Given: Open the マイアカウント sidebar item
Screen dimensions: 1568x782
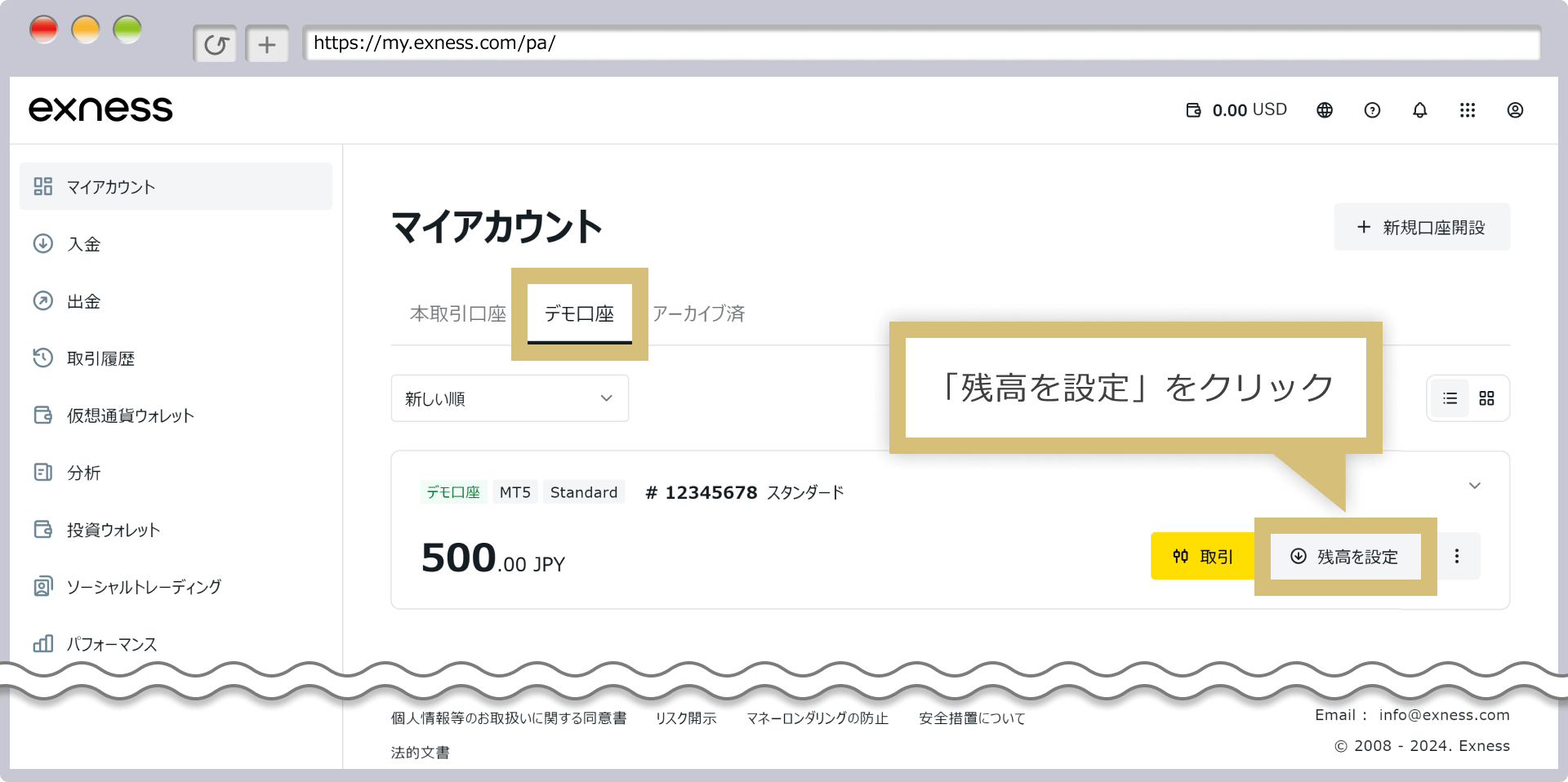Looking at the screenshot, I should tap(176, 186).
